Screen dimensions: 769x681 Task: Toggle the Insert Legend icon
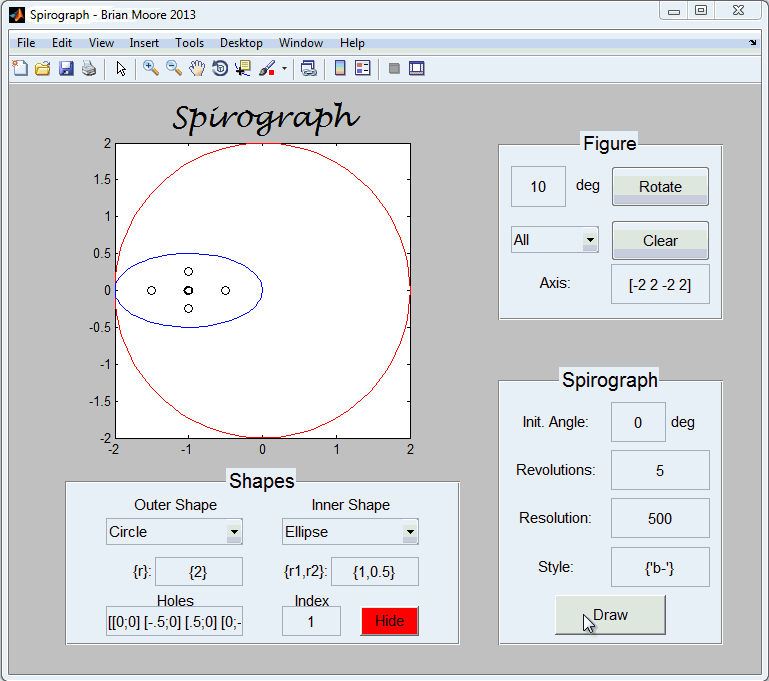tap(362, 69)
